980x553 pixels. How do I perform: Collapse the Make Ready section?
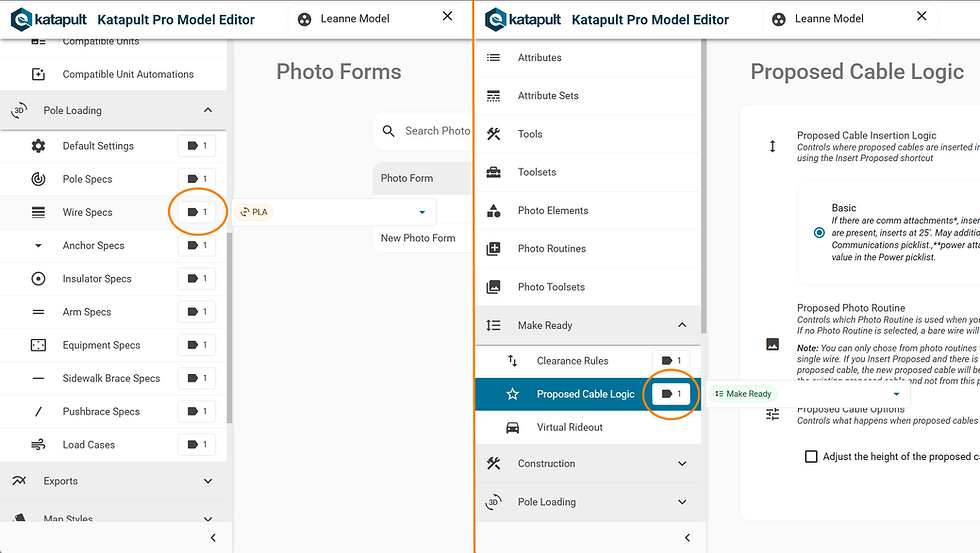tap(682, 325)
